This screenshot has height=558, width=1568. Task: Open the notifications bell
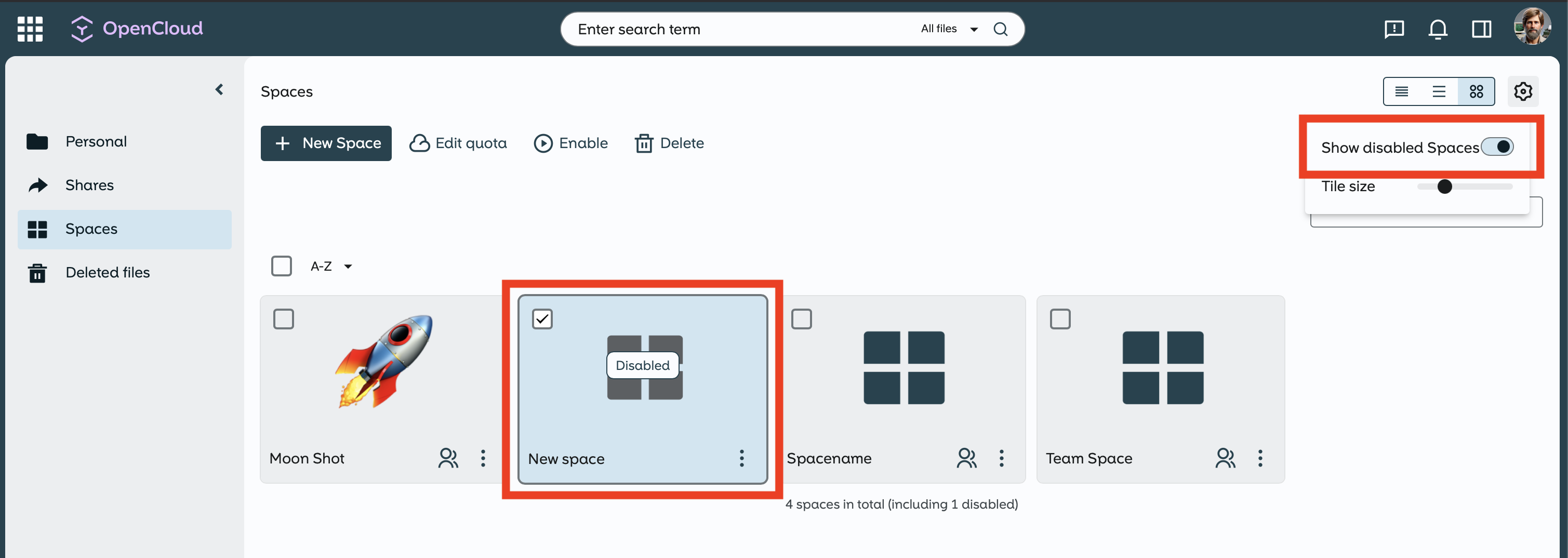click(x=1437, y=29)
